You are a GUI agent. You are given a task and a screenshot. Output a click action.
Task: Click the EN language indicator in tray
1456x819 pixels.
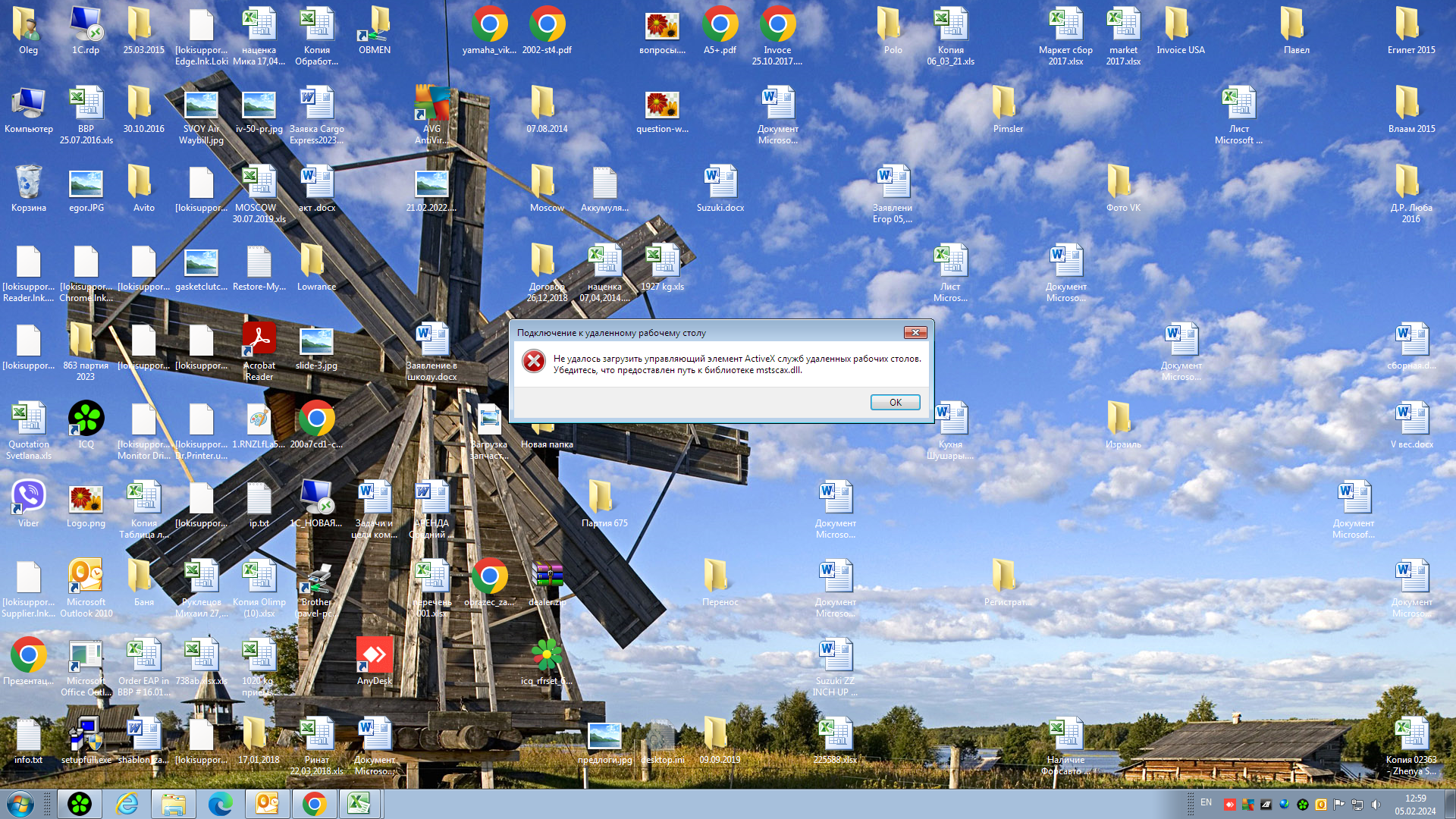pos(1206,802)
